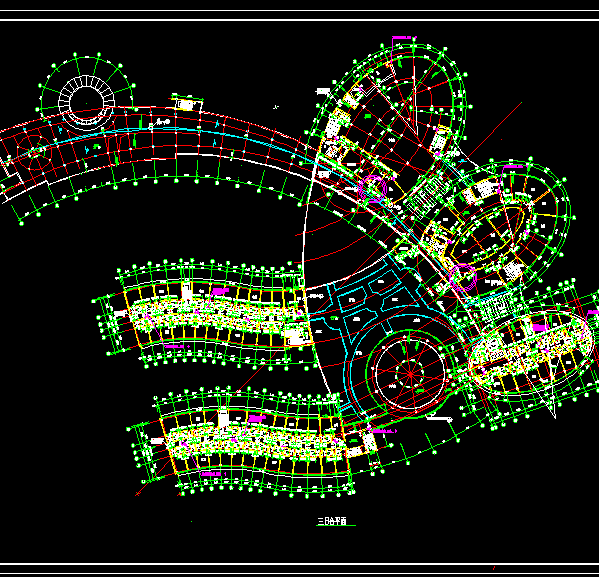This screenshot has width=599, height=577.
Task: Click the lower magenta circle symbol
Action: click(463, 277)
